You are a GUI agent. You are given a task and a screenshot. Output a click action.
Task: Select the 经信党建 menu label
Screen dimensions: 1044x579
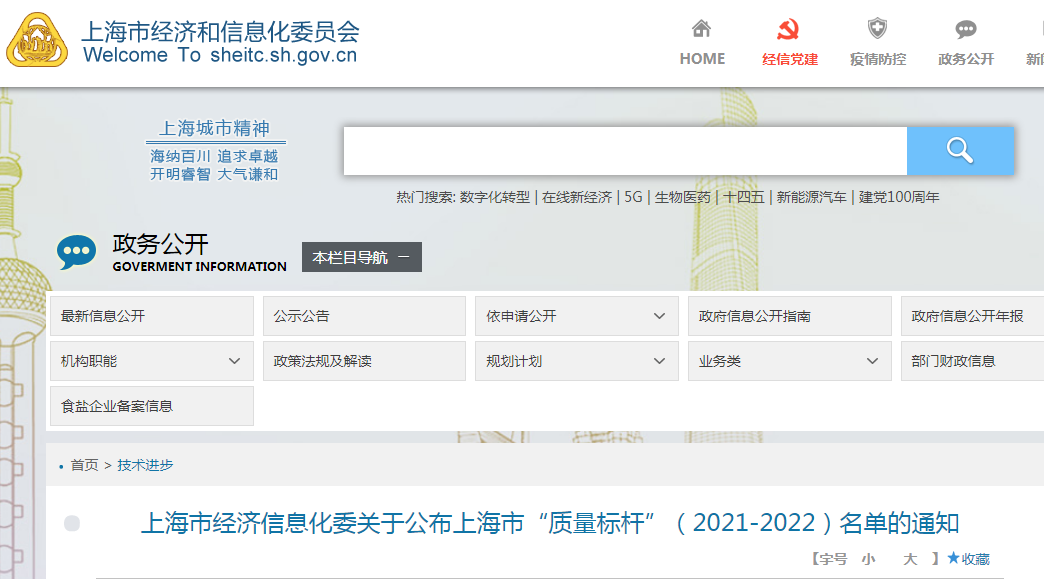(790, 59)
